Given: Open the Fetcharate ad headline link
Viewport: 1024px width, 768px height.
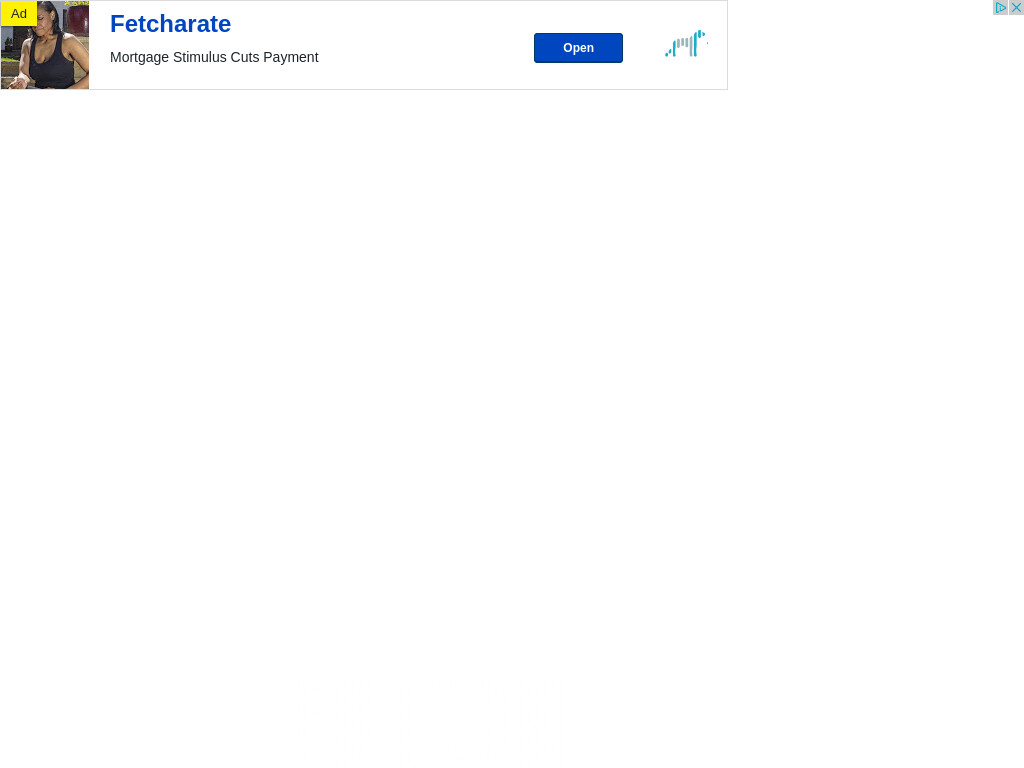Looking at the screenshot, I should click(170, 24).
